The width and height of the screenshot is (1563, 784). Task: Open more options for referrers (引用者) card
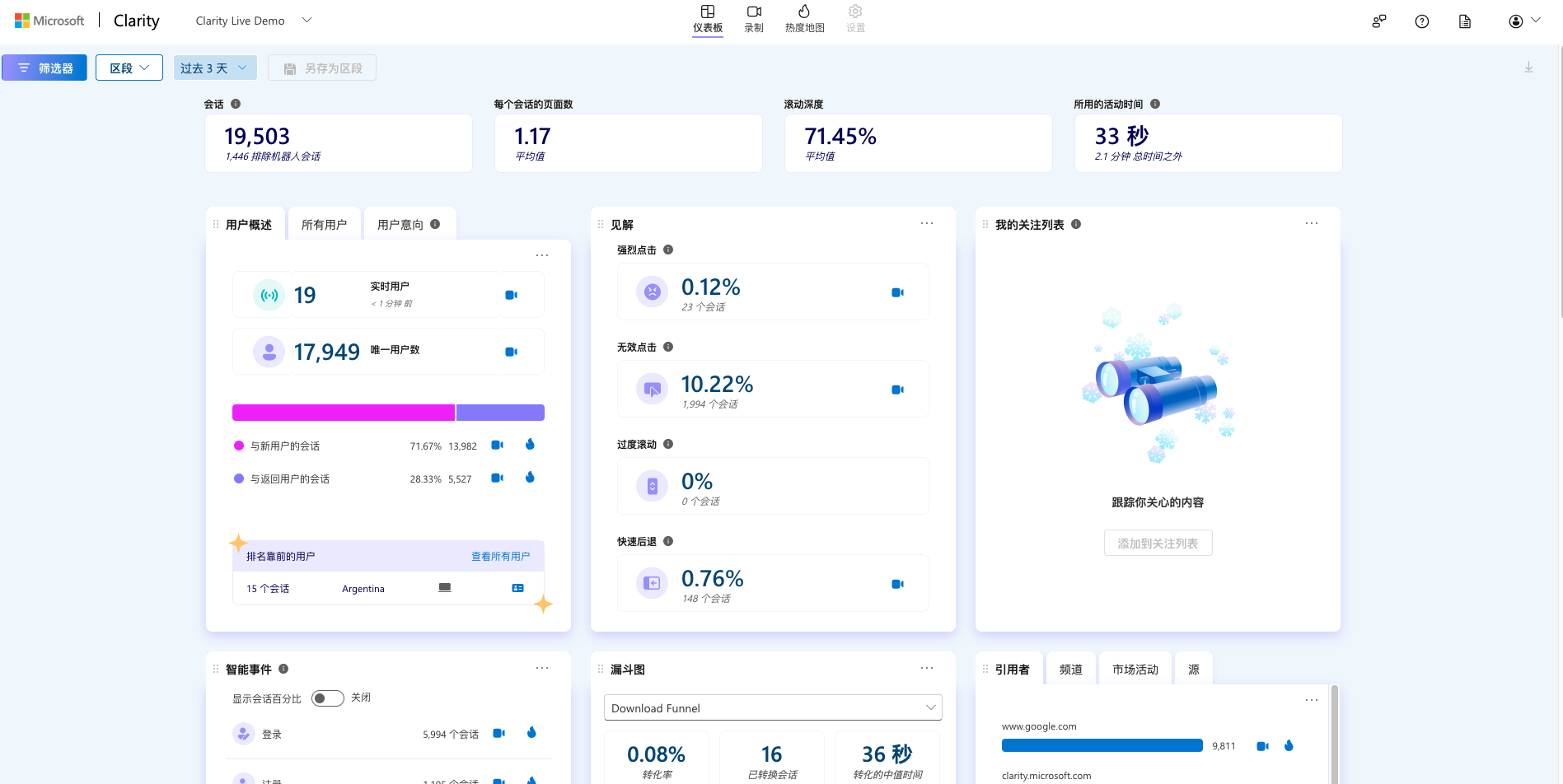coord(1312,699)
